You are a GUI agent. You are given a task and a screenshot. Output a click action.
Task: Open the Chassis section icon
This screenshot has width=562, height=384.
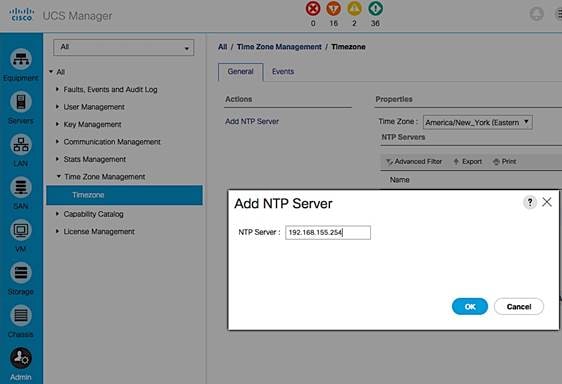click(21, 315)
